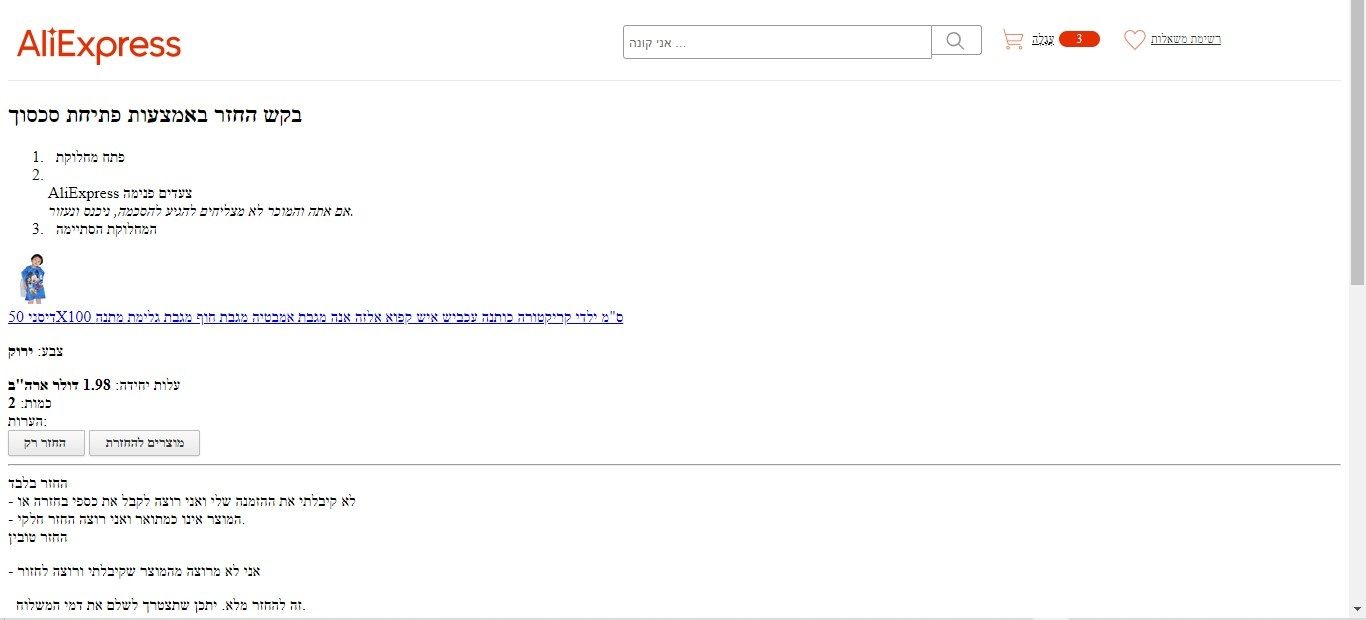Select step three text 'המחלוקת הסתיימה'

coord(106,229)
